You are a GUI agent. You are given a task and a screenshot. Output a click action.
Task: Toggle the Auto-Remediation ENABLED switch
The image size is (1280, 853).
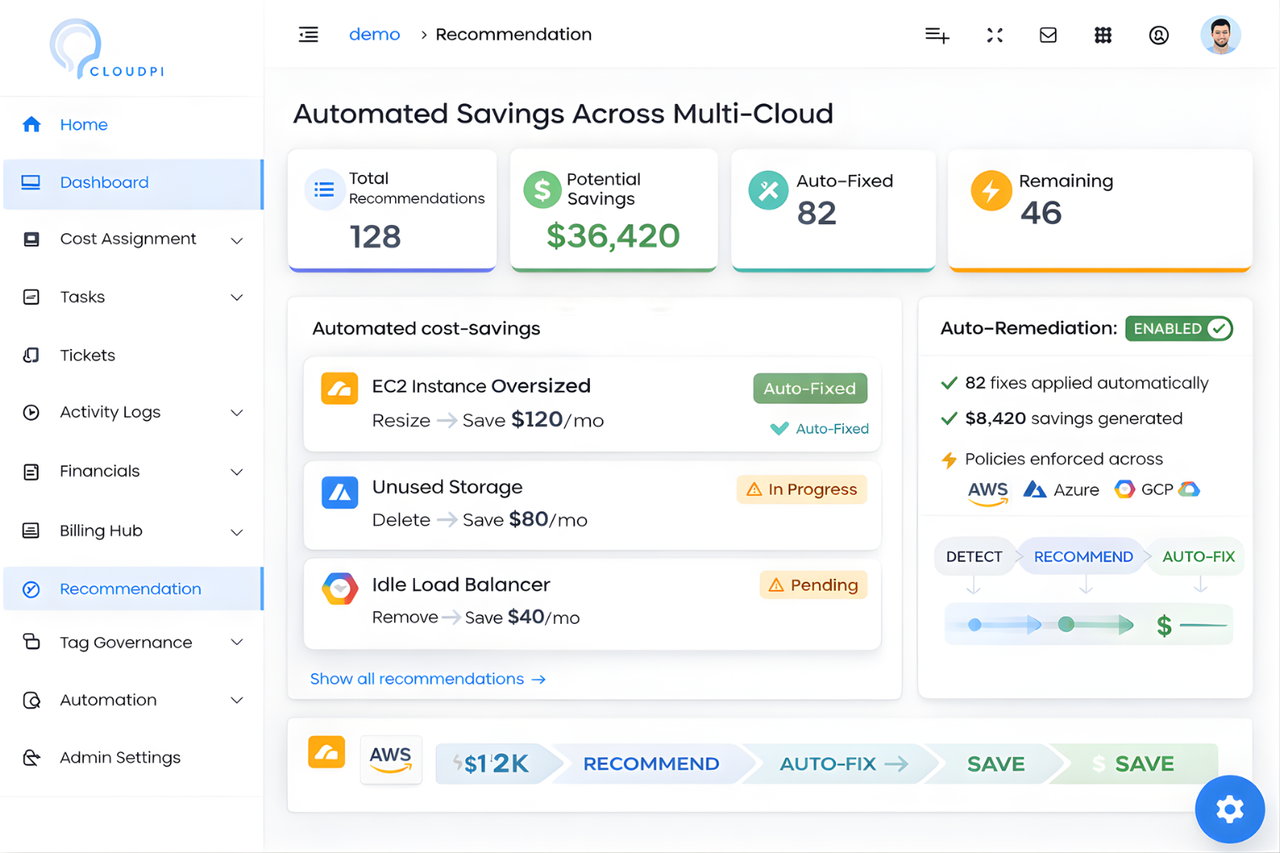[1178, 328]
